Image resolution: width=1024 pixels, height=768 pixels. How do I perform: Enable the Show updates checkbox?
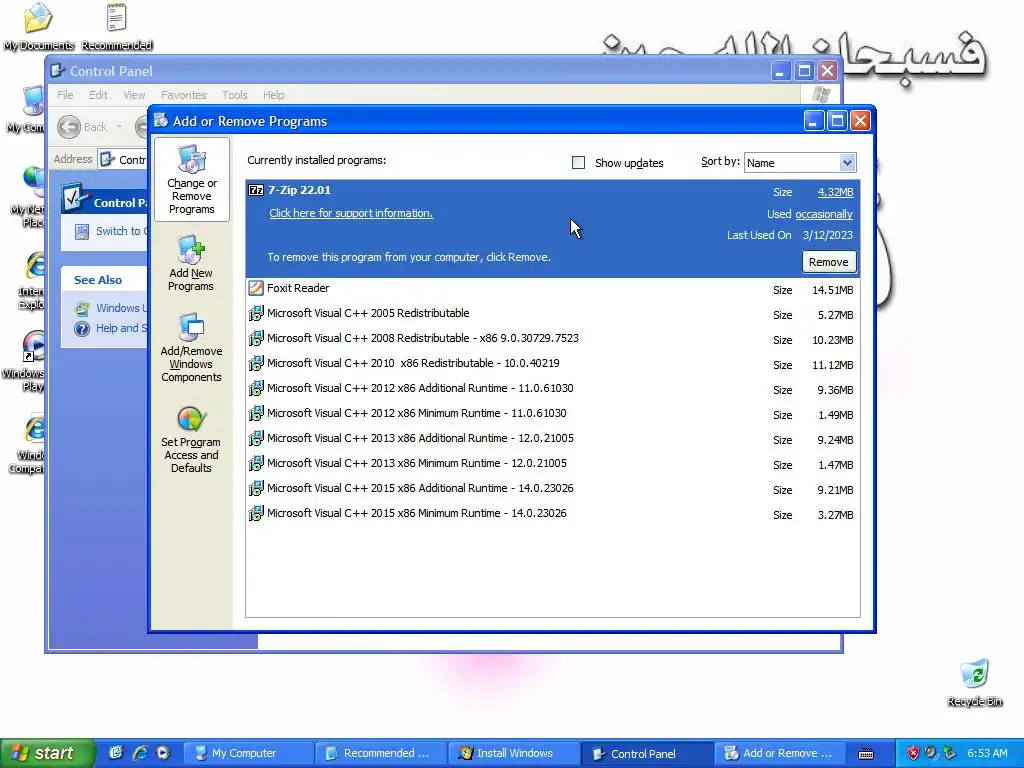click(578, 163)
